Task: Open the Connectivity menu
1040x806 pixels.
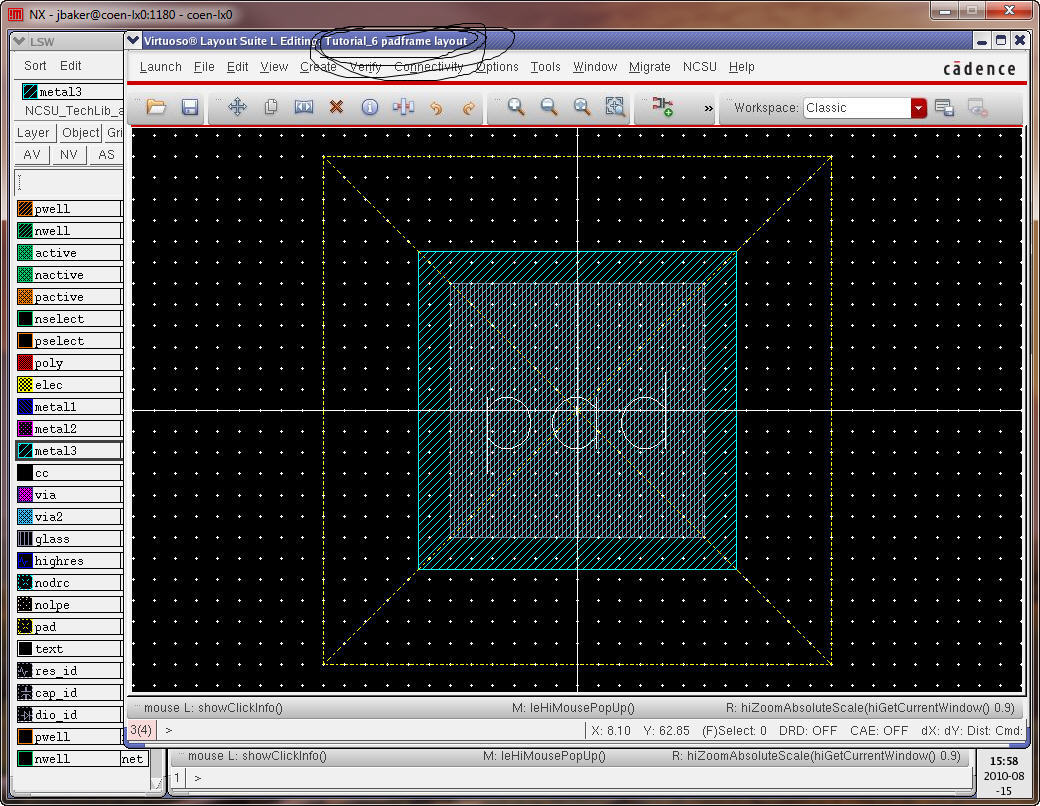Action: pos(428,67)
